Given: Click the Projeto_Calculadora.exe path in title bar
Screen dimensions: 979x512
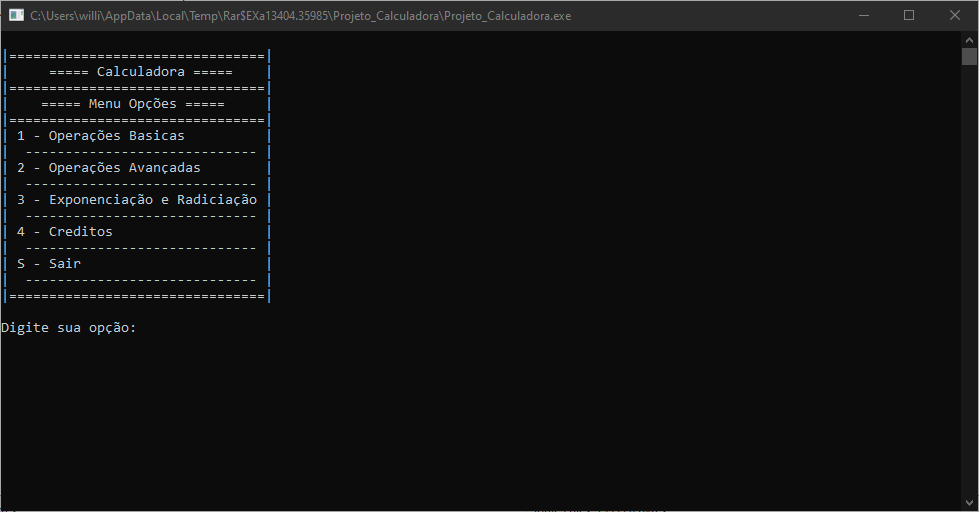Looking at the screenshot, I should pyautogui.click(x=300, y=16).
